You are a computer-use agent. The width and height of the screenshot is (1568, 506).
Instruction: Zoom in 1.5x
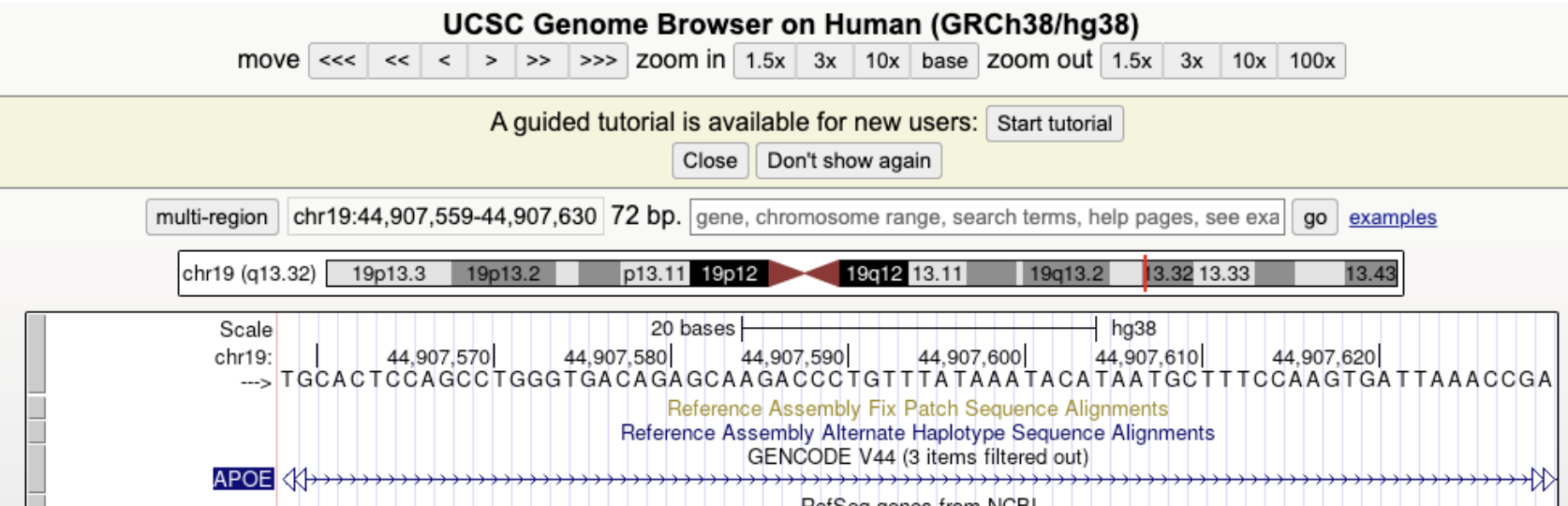point(765,61)
